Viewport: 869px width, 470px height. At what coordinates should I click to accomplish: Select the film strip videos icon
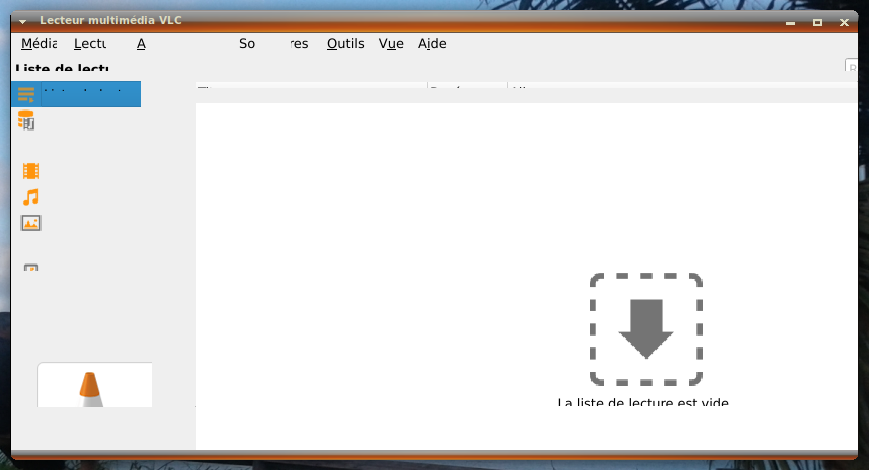31,171
